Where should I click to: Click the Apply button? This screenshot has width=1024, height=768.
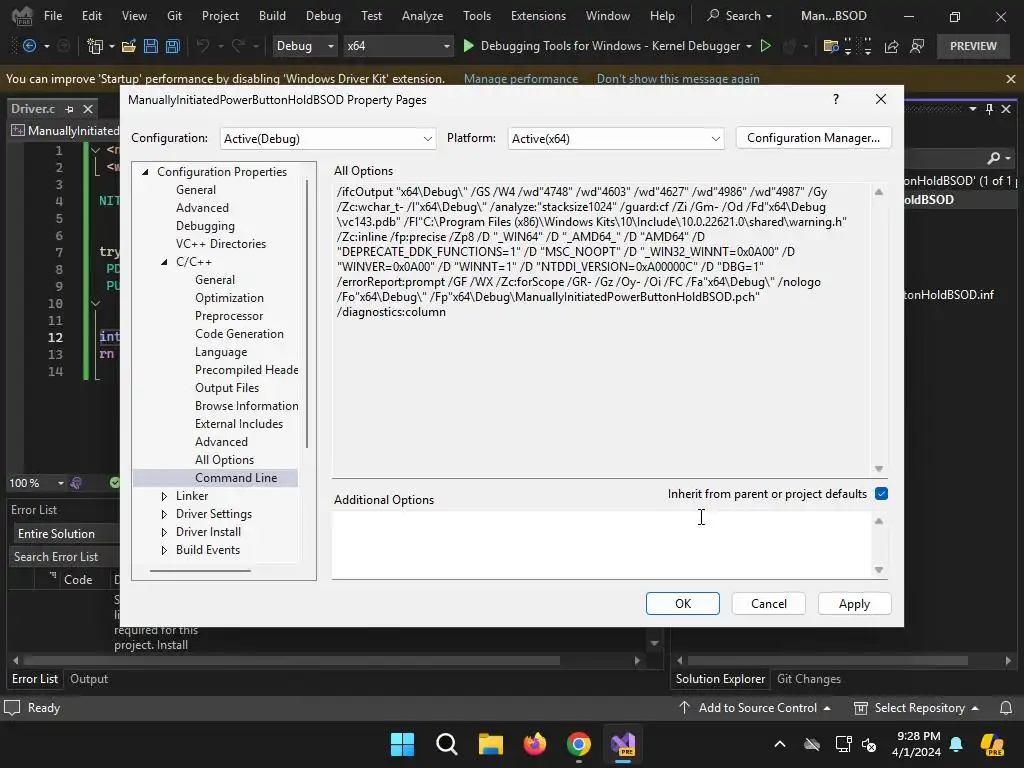click(x=854, y=604)
